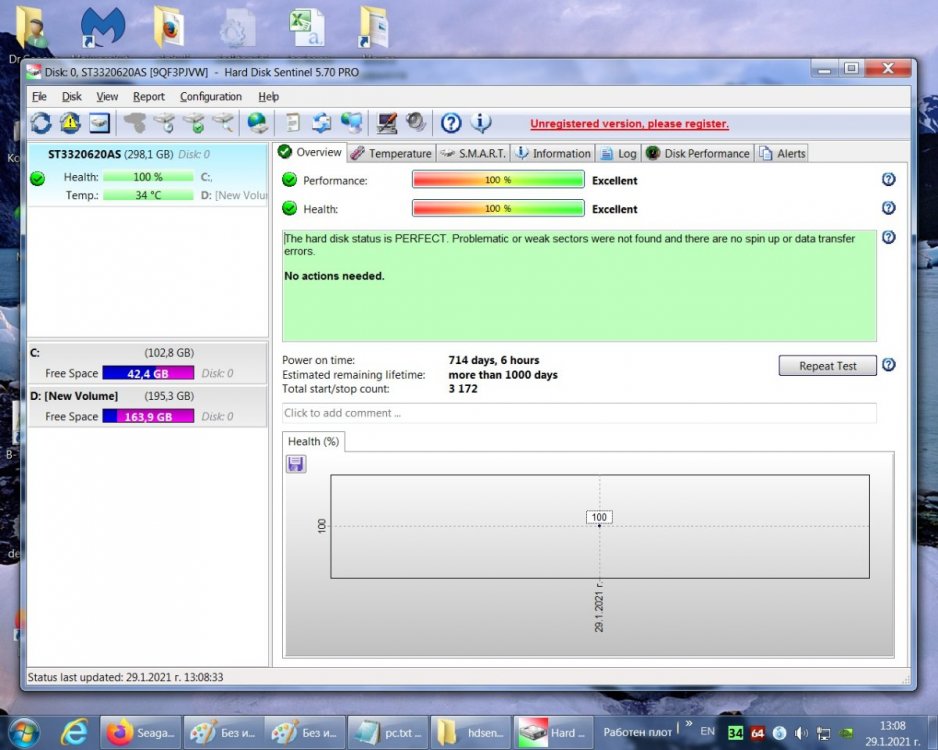Image resolution: width=938 pixels, height=750 pixels.
Task: Switch to the Temperature tab
Action: tap(391, 153)
